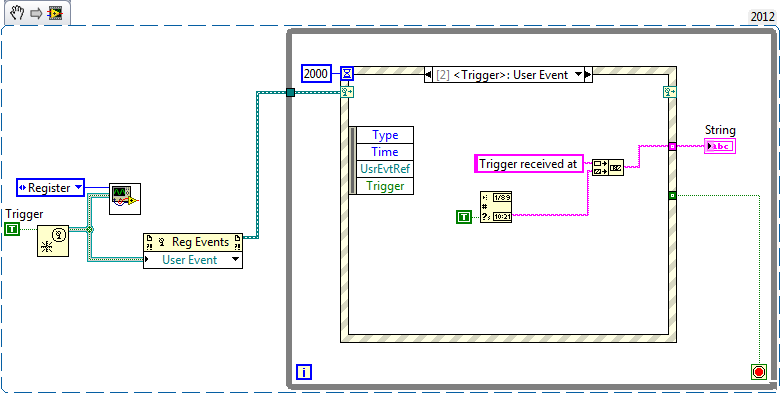Click the 'Trigger received at' string constant
This screenshot has height=394, width=781.
point(528,163)
